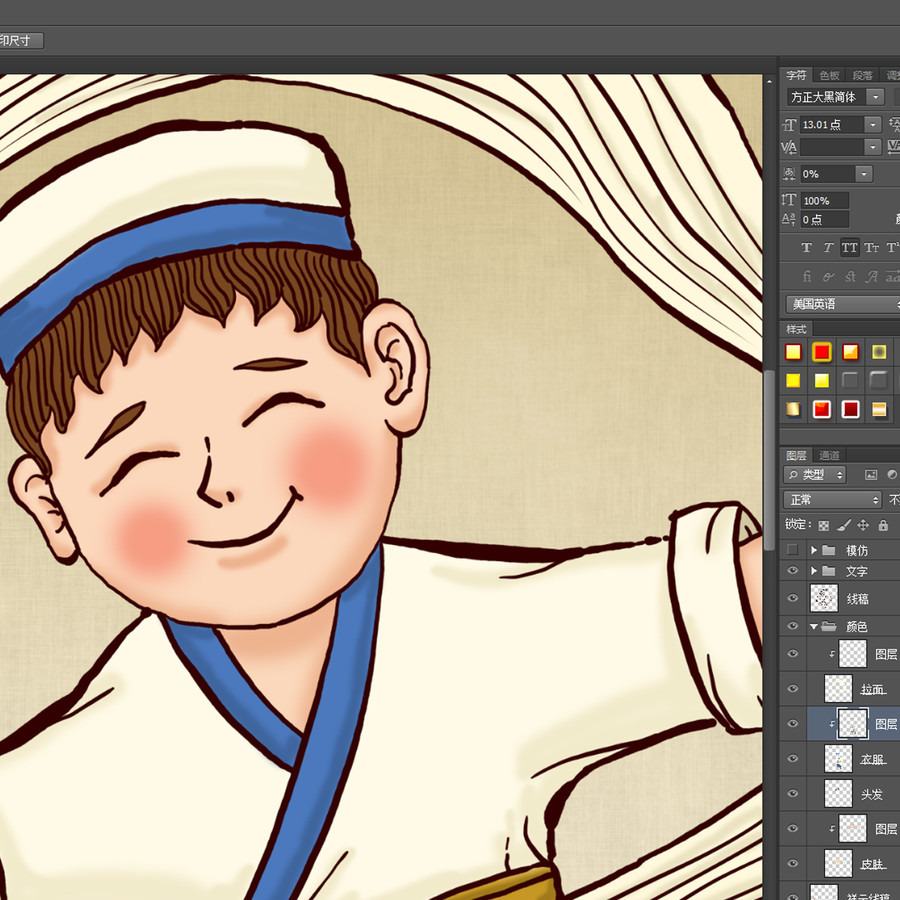This screenshot has height=900, width=900.
Task: Select the 皮肤 layer name
Action: coord(873,864)
